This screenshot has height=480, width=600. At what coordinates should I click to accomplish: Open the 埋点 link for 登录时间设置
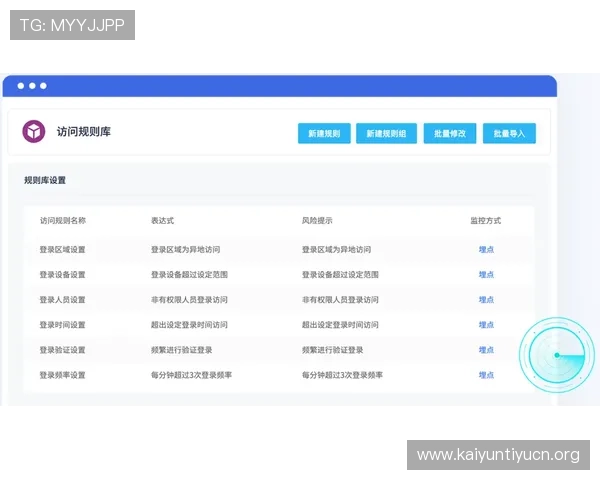pyautogui.click(x=486, y=325)
